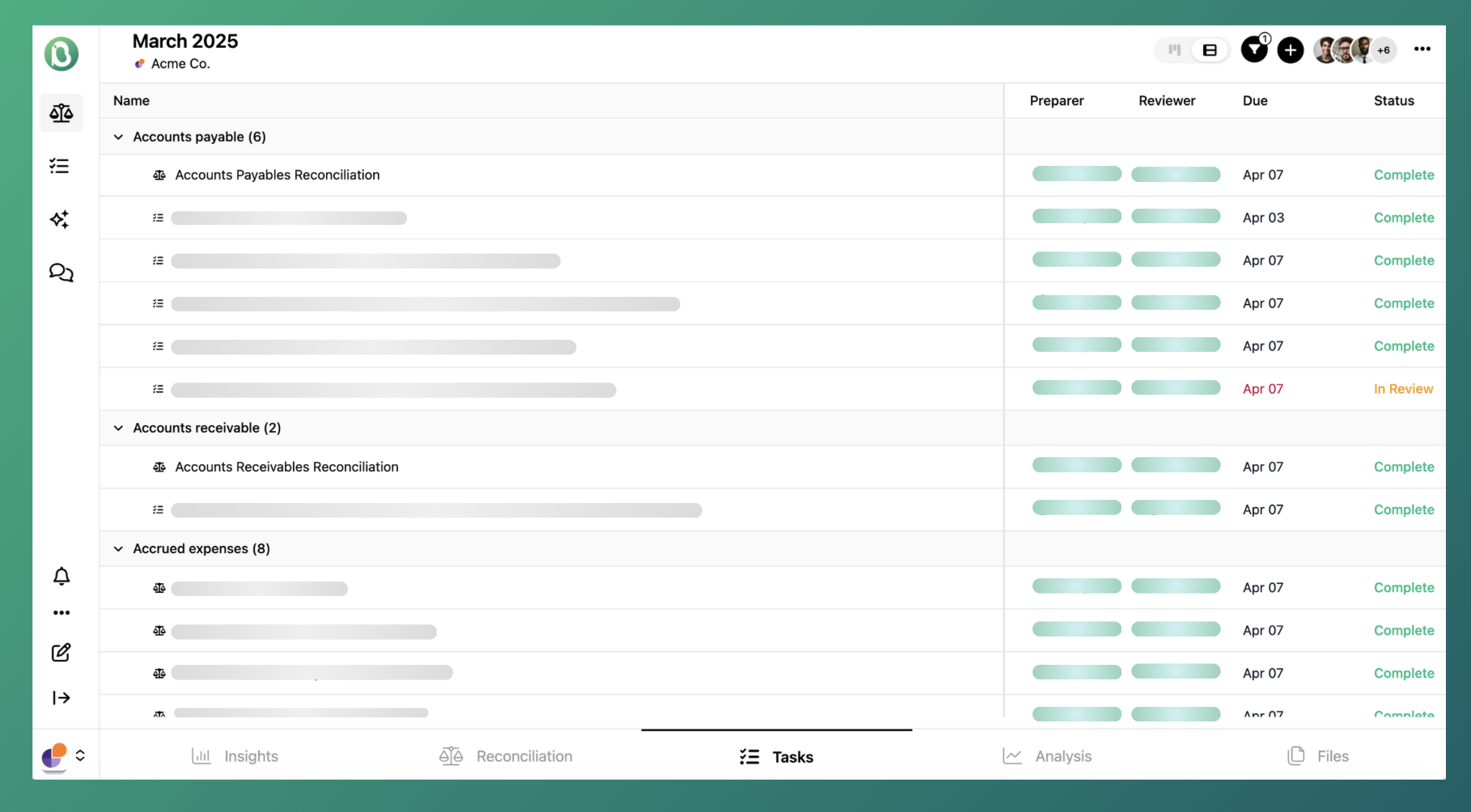The height and width of the screenshot is (812, 1471).
Task: Click the Reviewer column header
Action: (x=1167, y=101)
